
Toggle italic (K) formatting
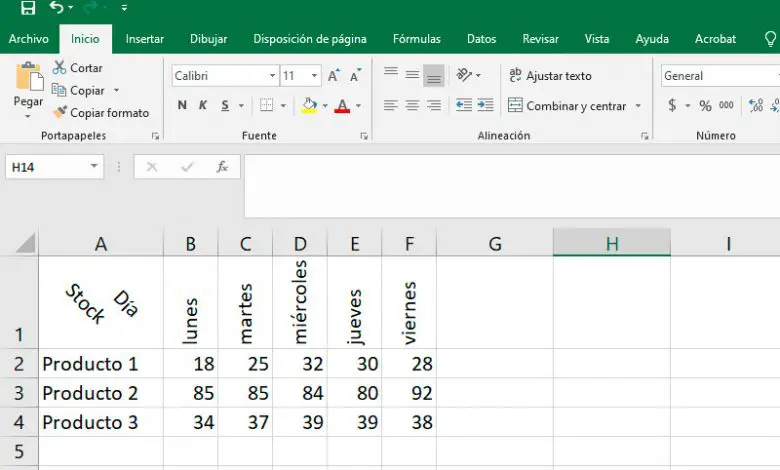203,105
